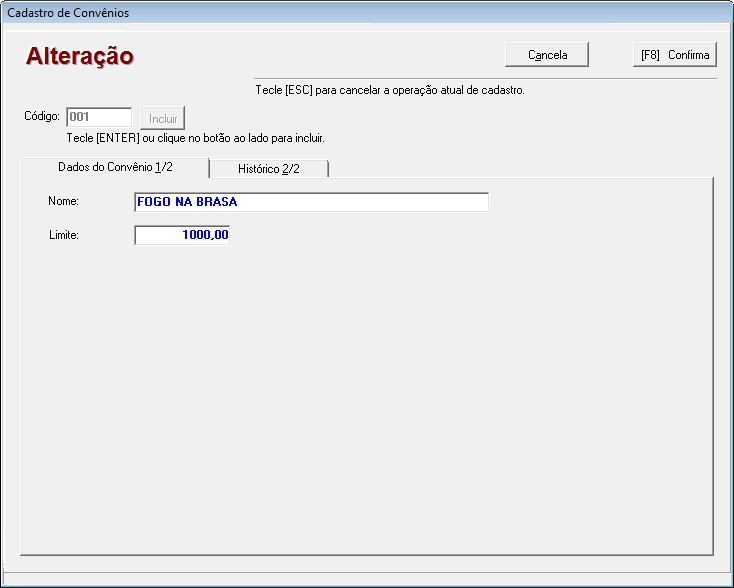
Task: Click the Tecle [ENTER] hint text
Action: (195, 138)
